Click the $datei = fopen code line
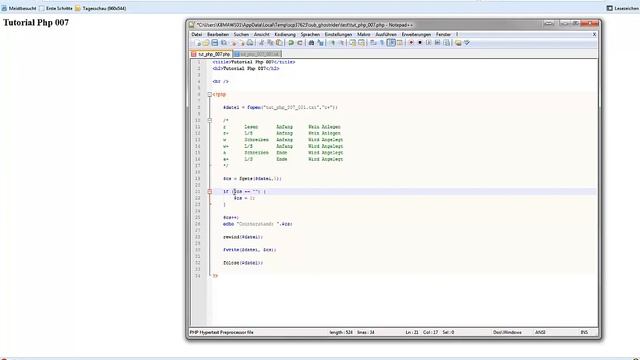 pos(280,107)
